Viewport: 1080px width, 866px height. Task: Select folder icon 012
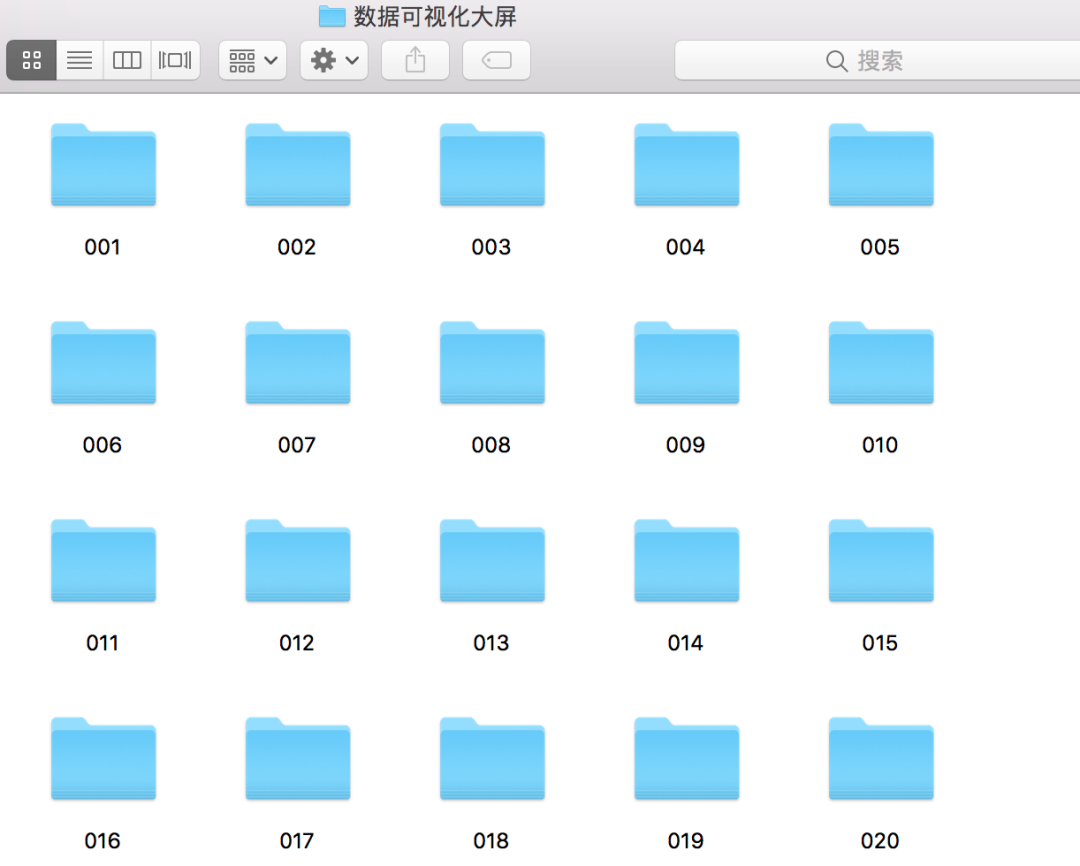tap(298, 561)
